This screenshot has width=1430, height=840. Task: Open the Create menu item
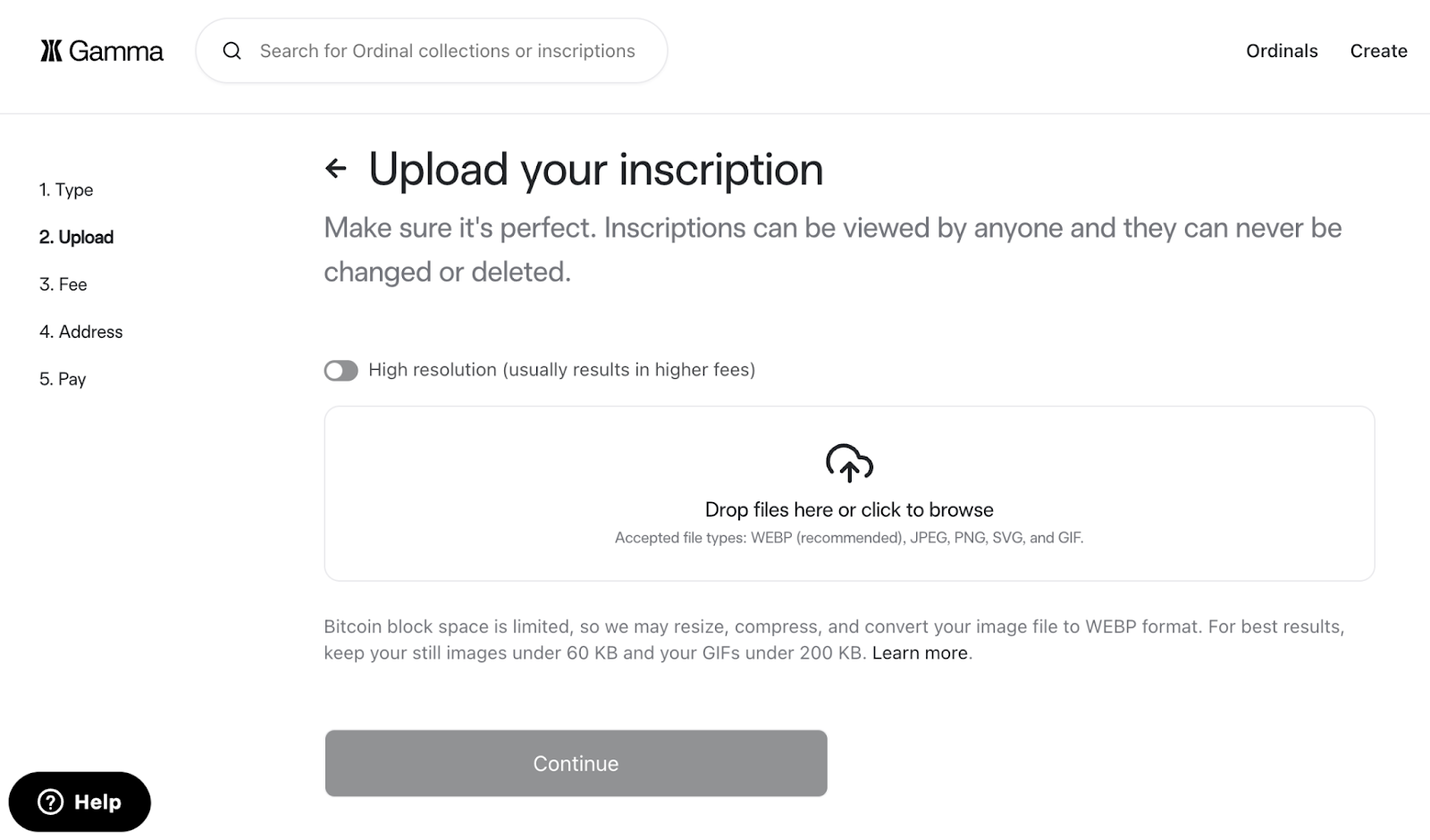coord(1378,51)
